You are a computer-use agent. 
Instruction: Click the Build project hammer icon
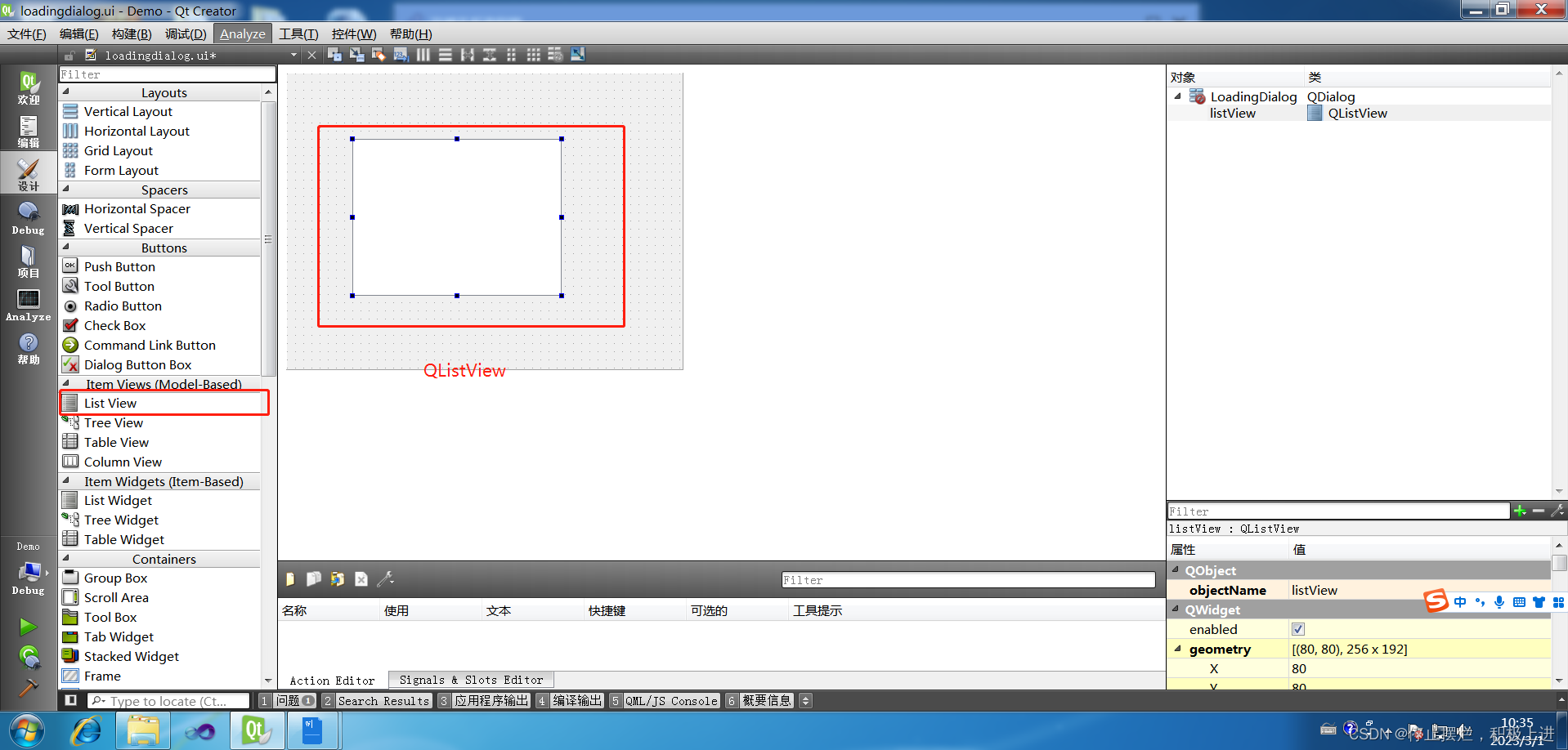(29, 686)
